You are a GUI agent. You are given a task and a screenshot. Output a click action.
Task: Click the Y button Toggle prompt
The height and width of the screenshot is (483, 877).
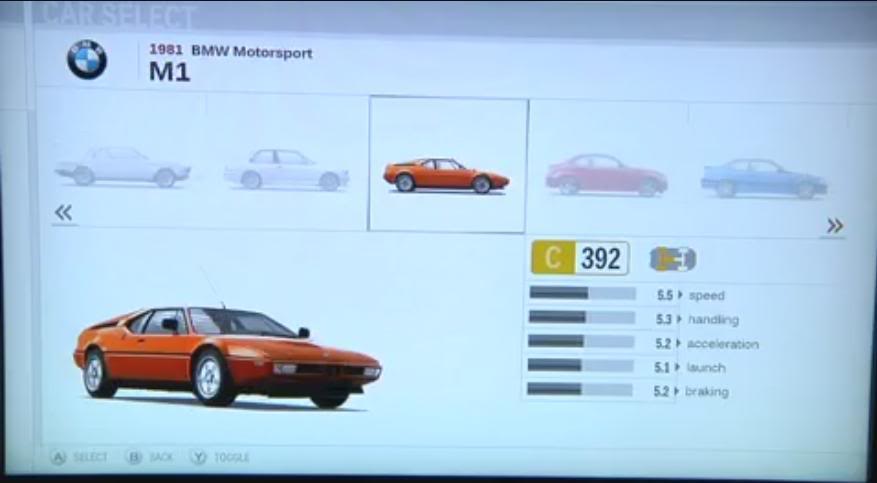click(x=220, y=457)
